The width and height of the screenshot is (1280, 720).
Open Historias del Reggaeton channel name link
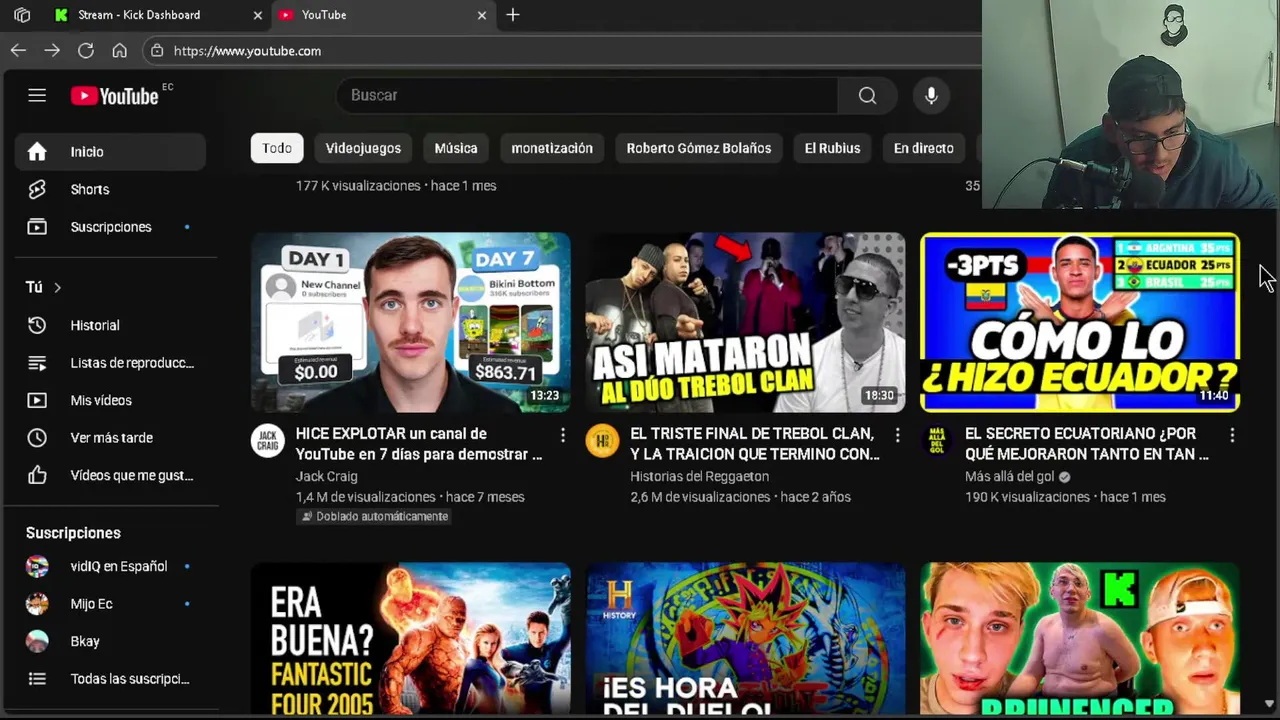[699, 477]
